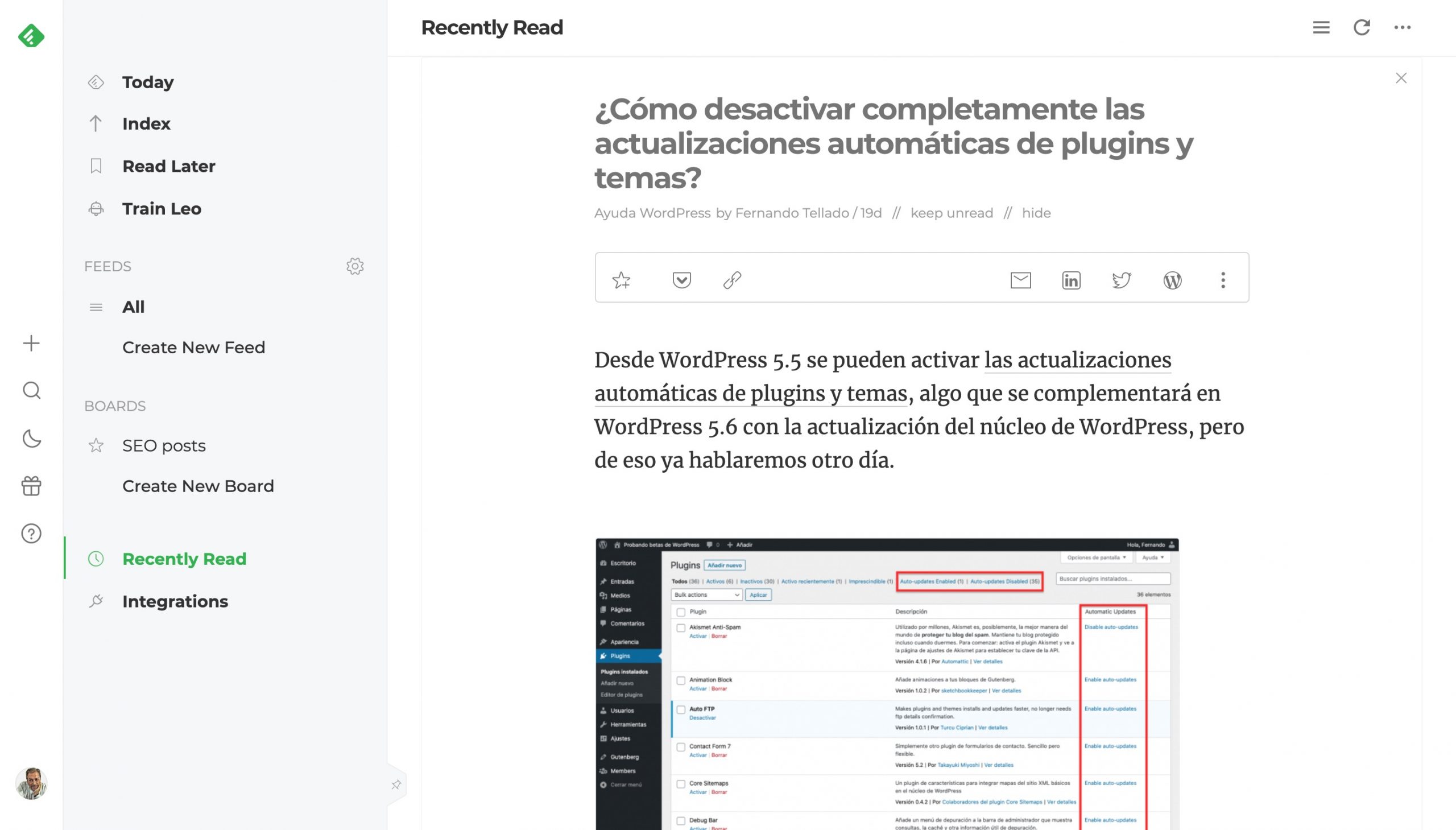Copy article link with chain icon
The image size is (1456, 830).
point(732,280)
